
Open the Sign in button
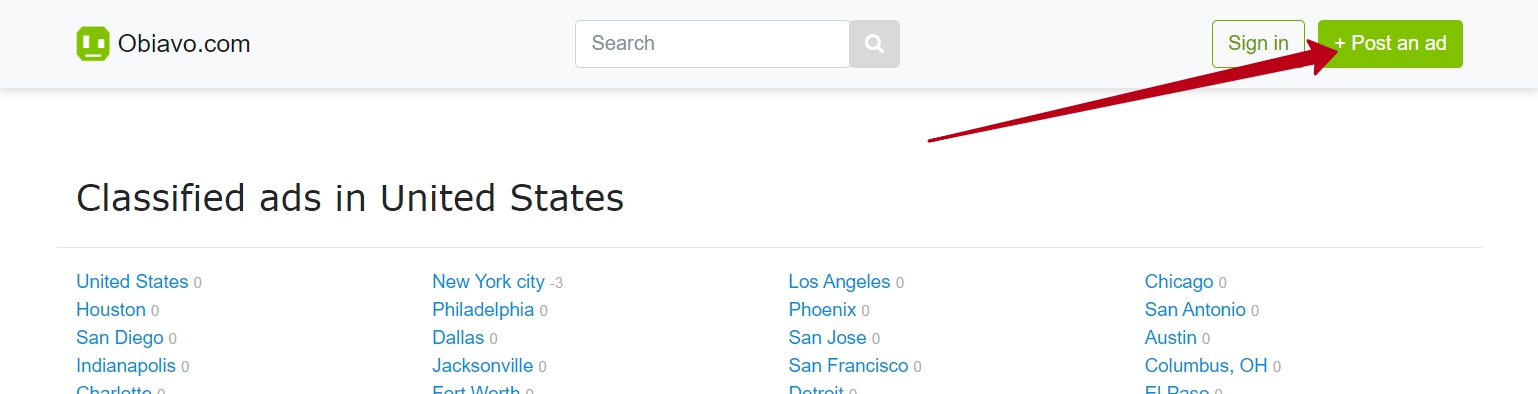(x=1258, y=44)
